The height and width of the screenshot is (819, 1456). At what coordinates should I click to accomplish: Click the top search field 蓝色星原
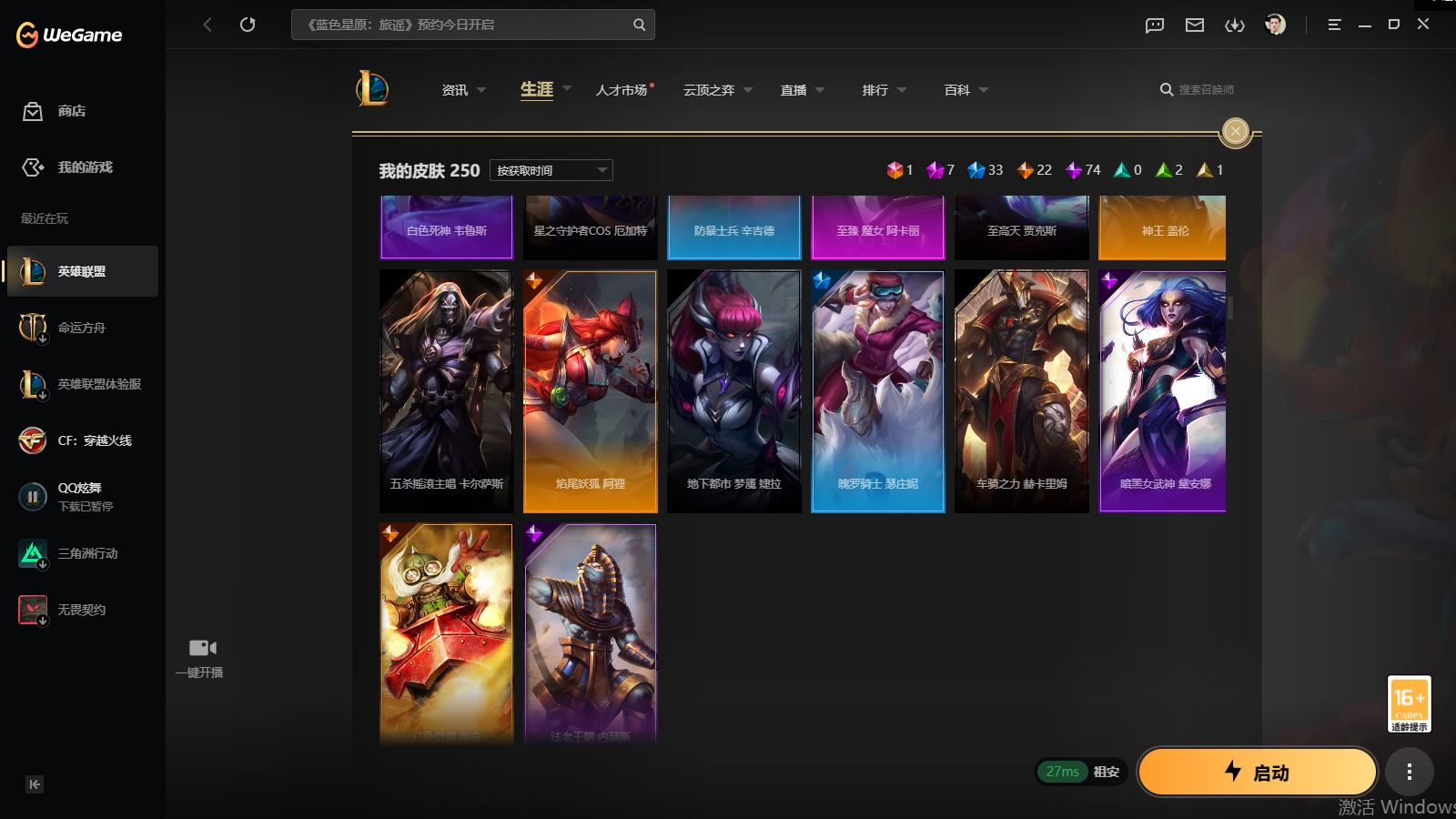[x=473, y=25]
